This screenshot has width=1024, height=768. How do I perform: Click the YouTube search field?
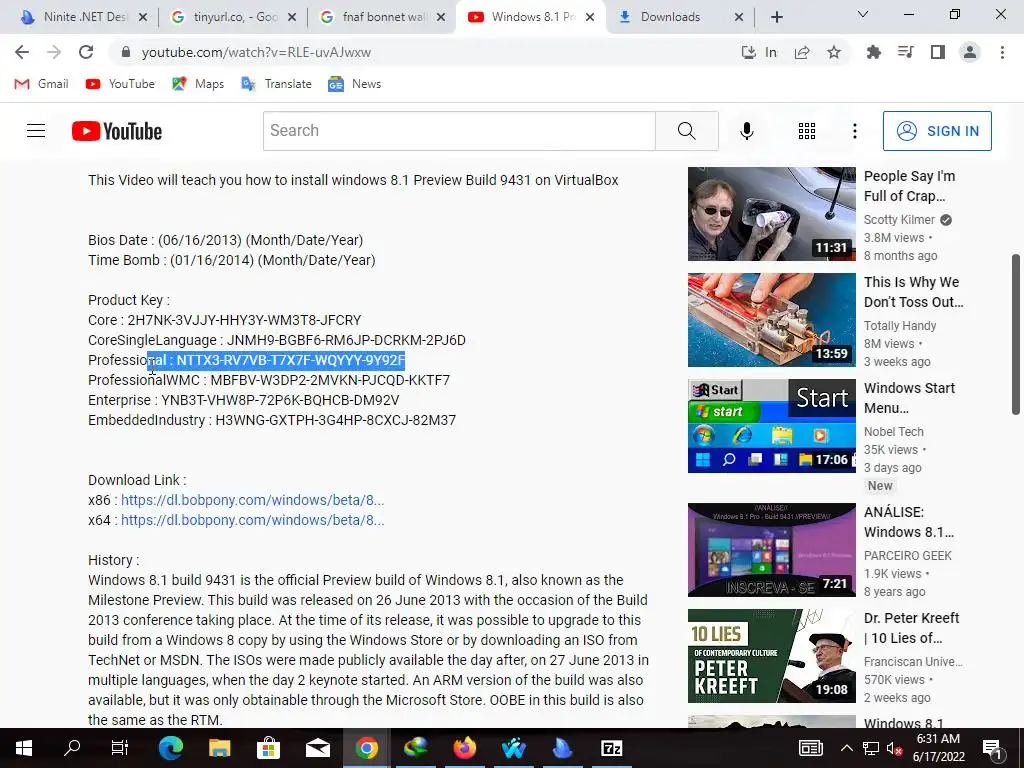coord(459,131)
